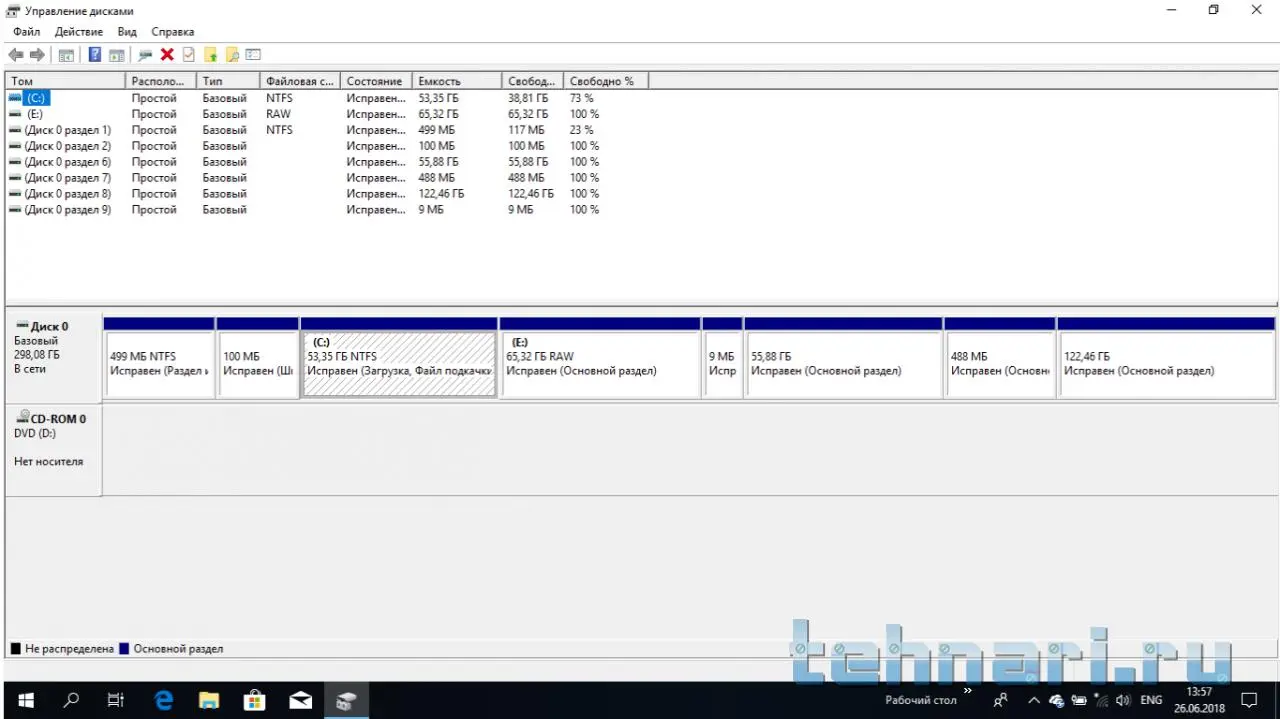
Task: Select the 499 МБ NTFS partition block
Action: click(159, 358)
